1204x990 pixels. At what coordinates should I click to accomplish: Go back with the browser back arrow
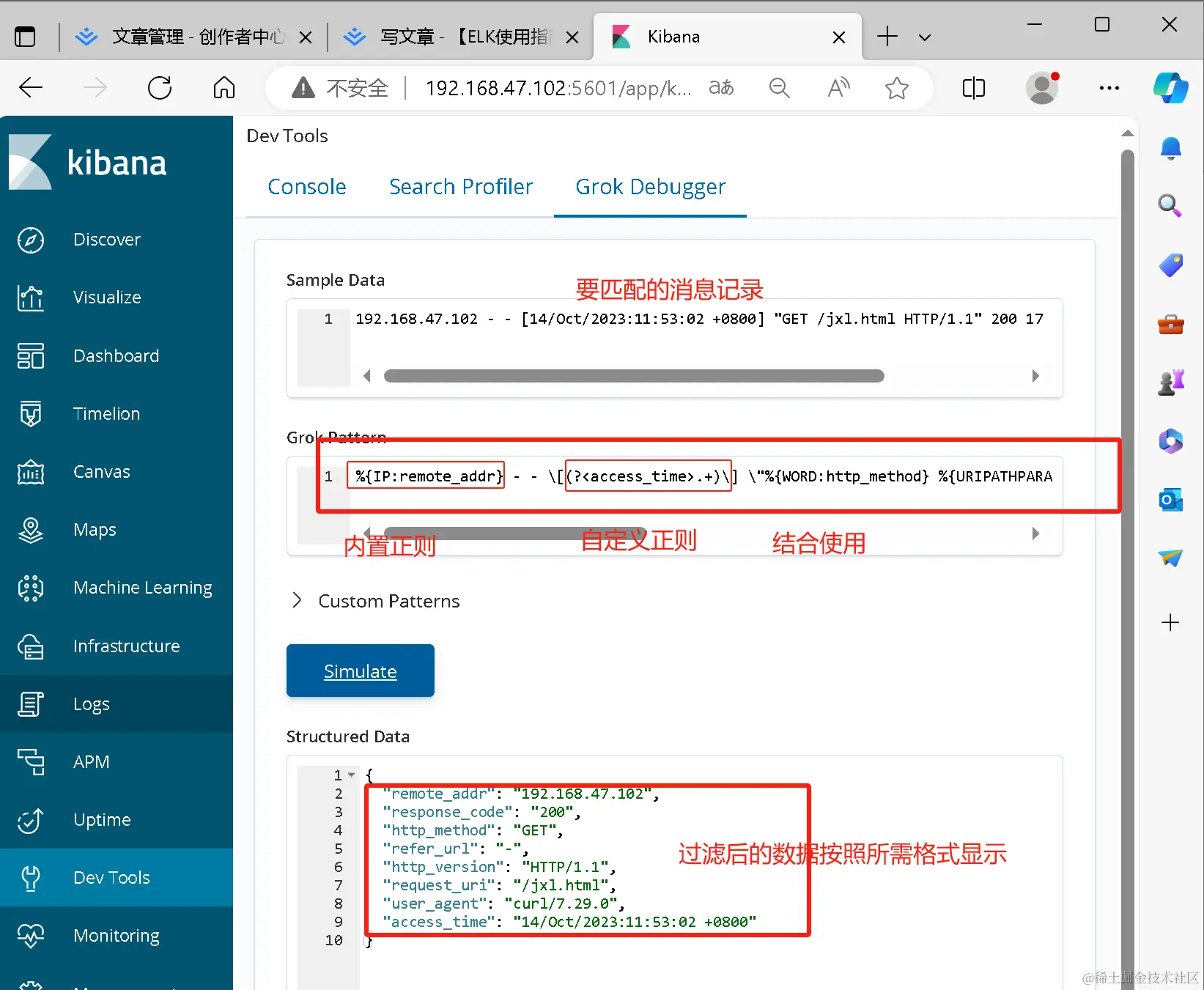[31, 88]
